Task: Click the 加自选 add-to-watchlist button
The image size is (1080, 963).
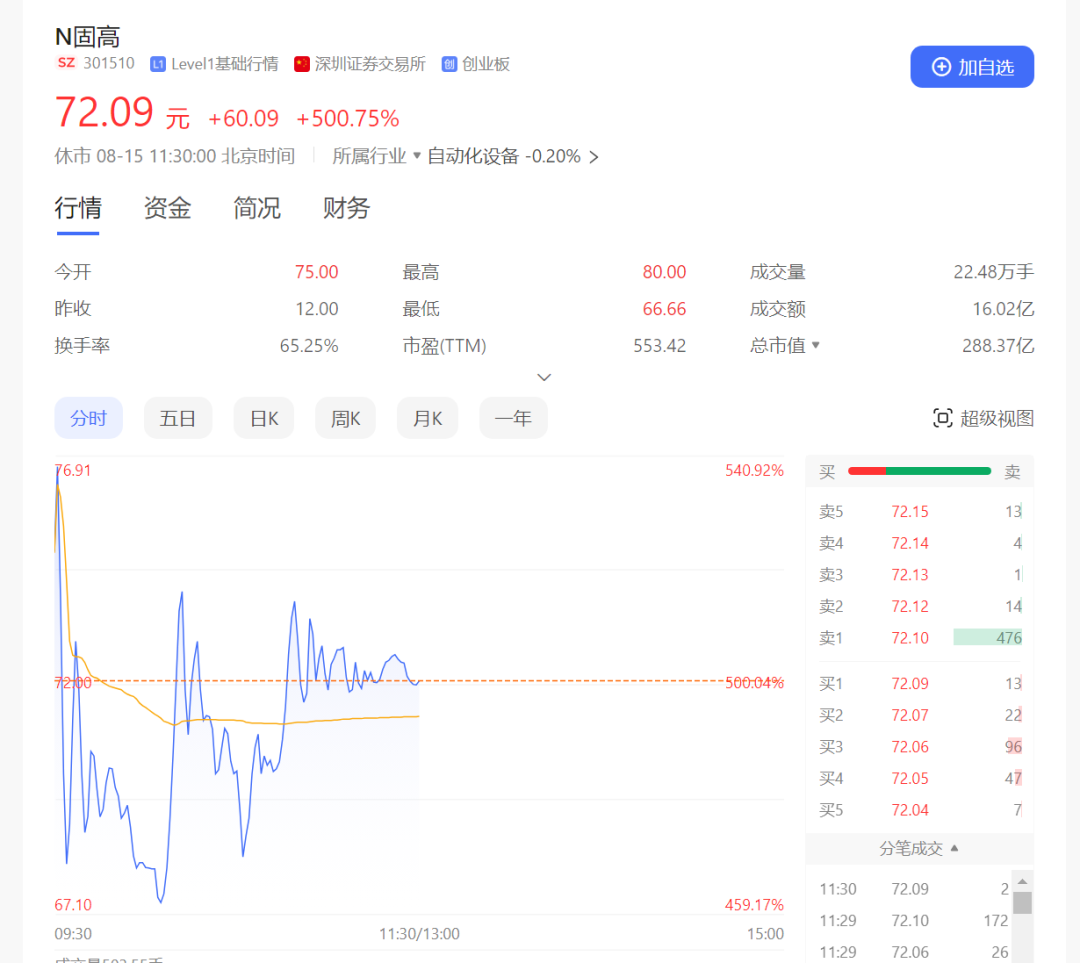Action: click(971, 67)
